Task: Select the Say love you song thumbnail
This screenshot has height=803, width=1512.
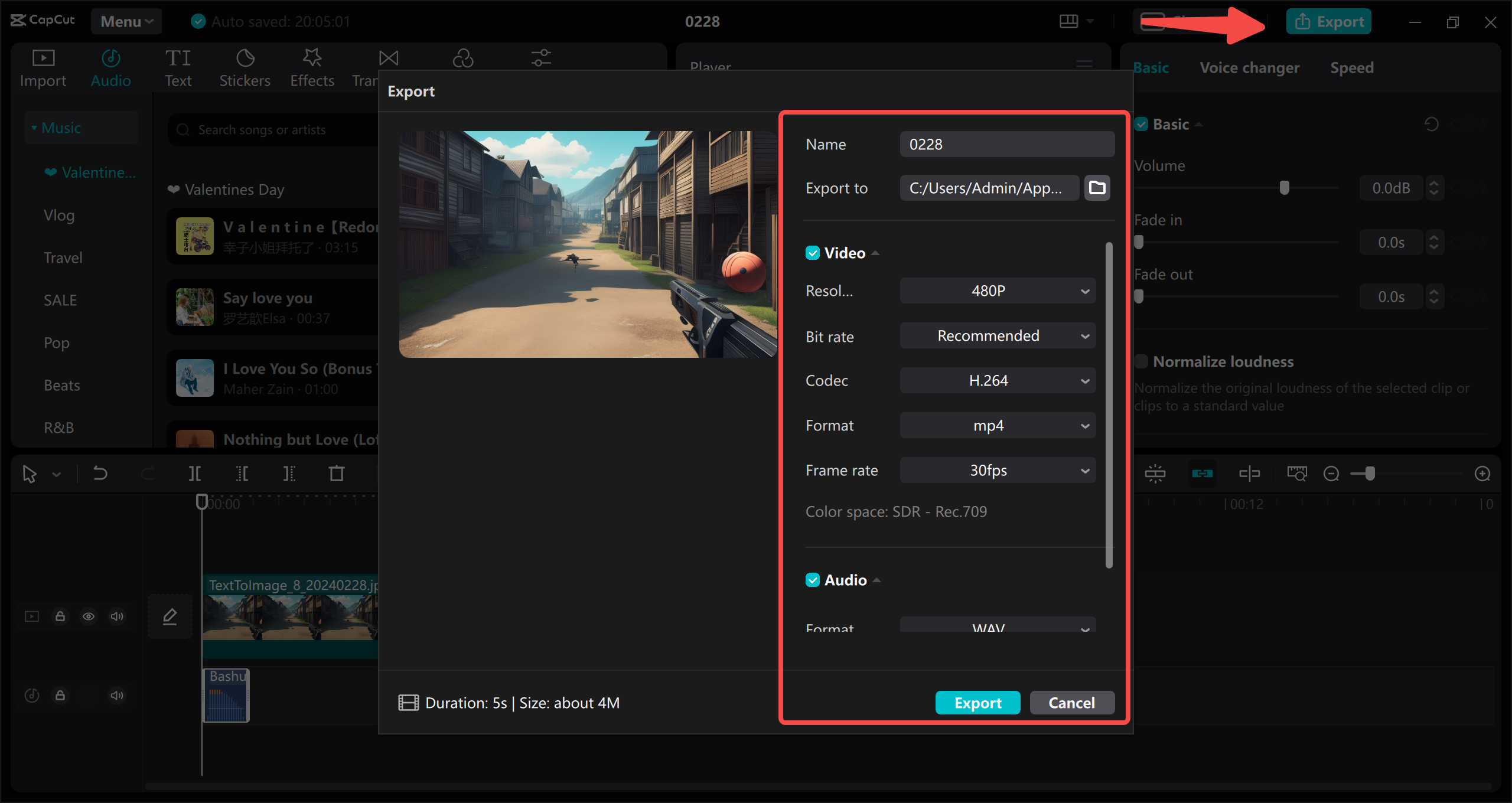Action: tap(194, 307)
